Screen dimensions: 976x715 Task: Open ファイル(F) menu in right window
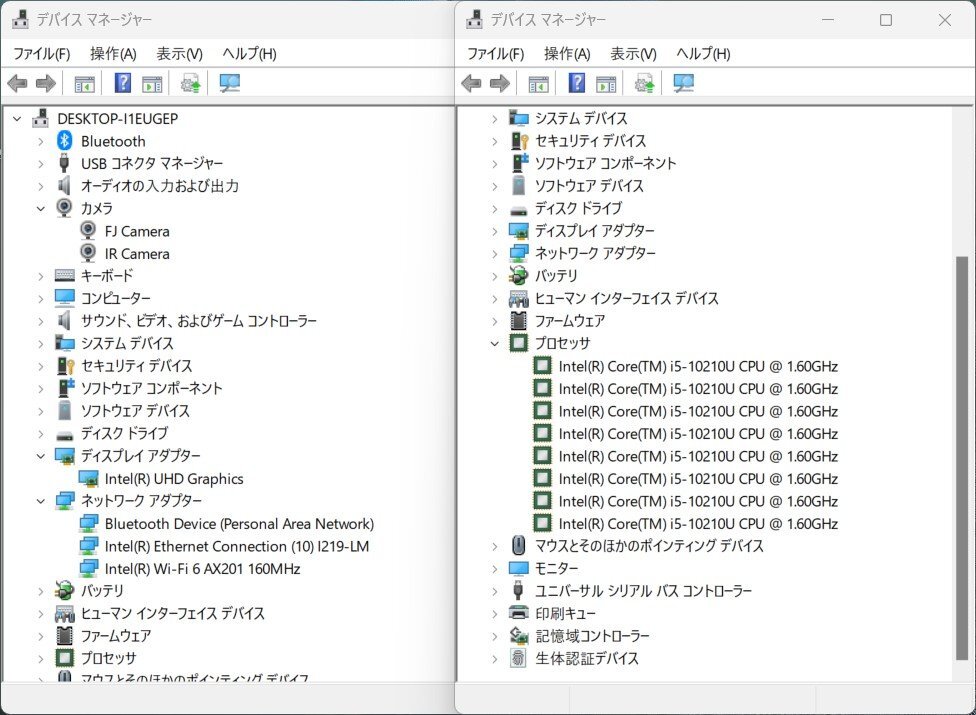tap(495, 54)
